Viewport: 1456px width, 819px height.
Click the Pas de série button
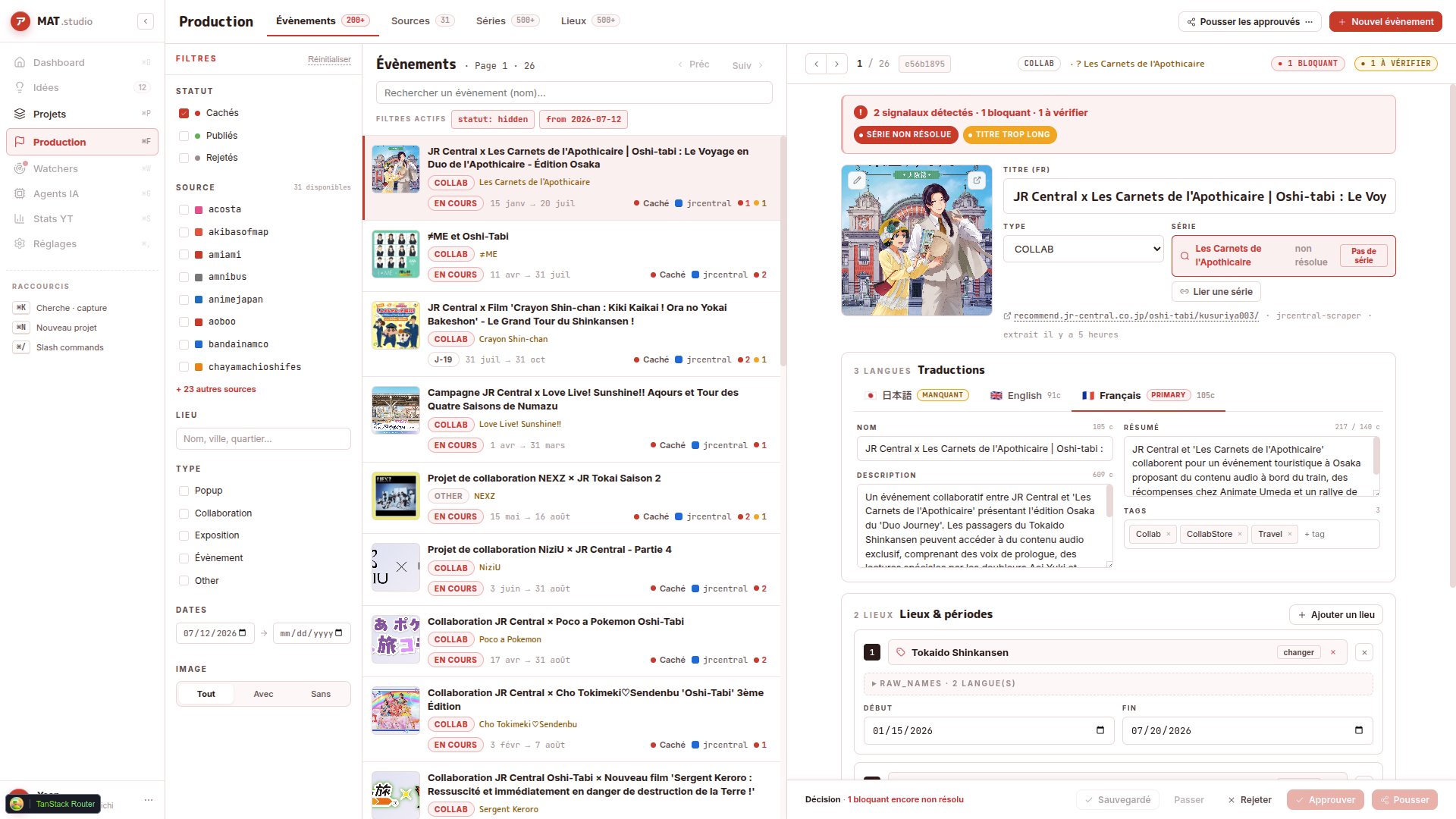click(x=1363, y=256)
